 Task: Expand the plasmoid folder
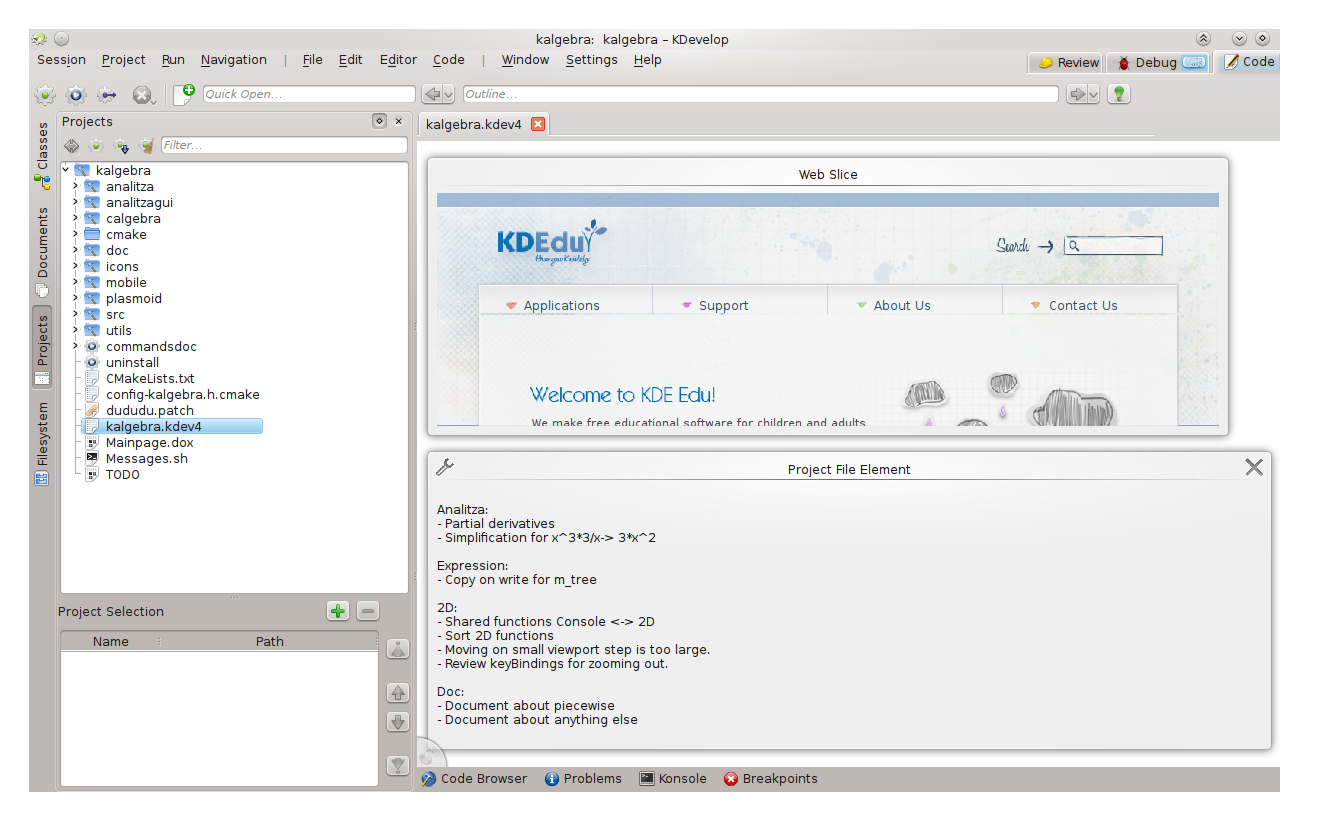click(x=75, y=298)
